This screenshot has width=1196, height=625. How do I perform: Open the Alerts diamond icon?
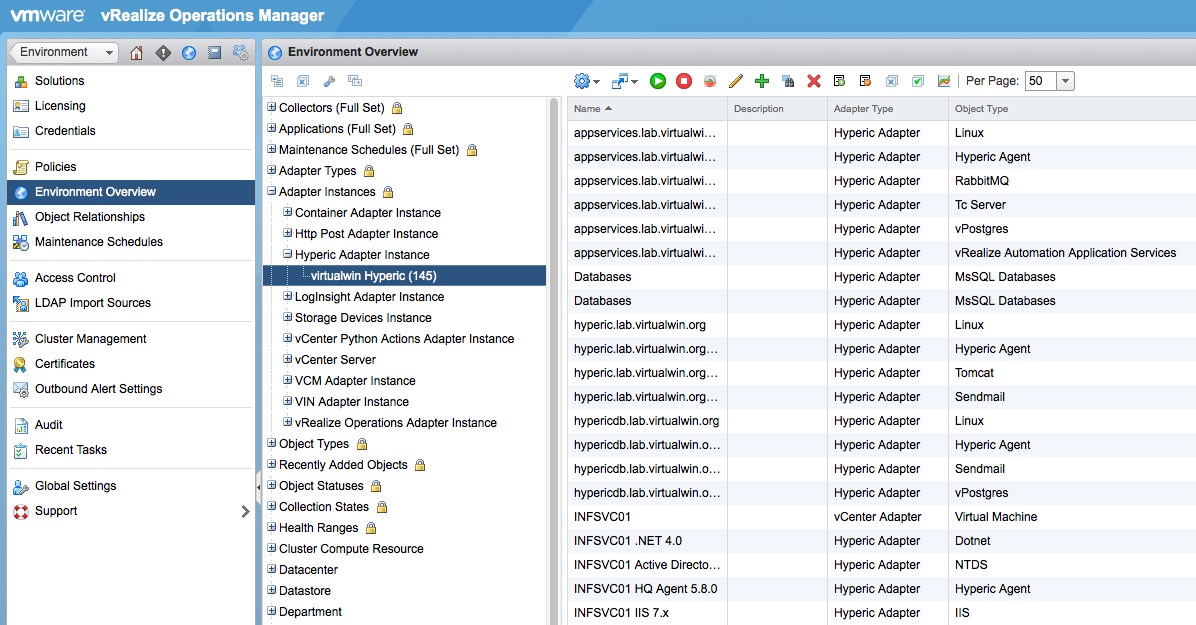click(162, 53)
